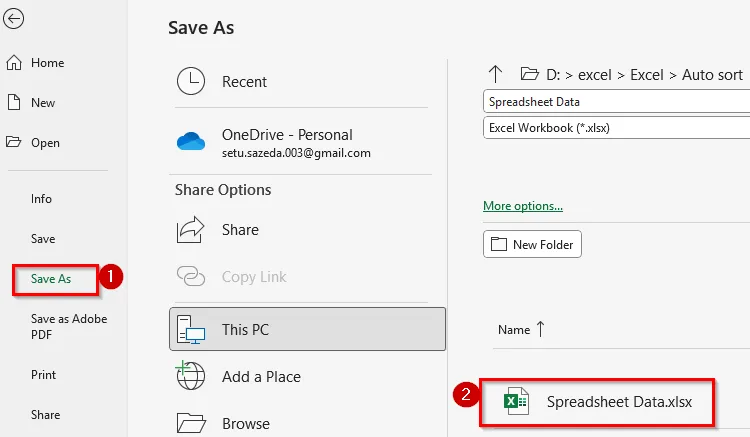Open the Print page
Image resolution: width=750 pixels, height=437 pixels.
point(43,374)
